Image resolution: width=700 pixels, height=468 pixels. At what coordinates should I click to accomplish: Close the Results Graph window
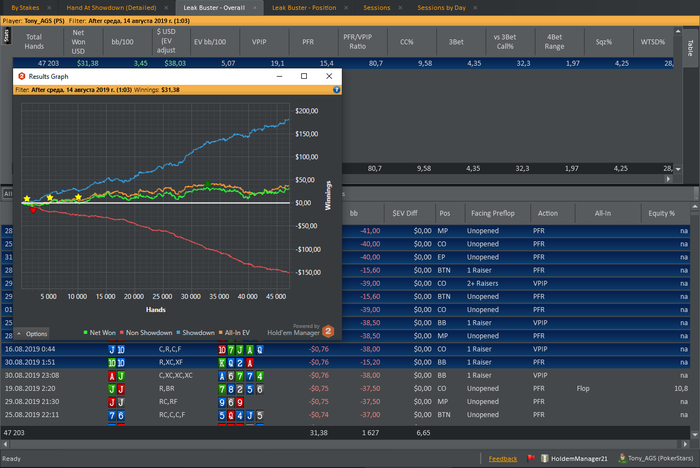[329, 76]
